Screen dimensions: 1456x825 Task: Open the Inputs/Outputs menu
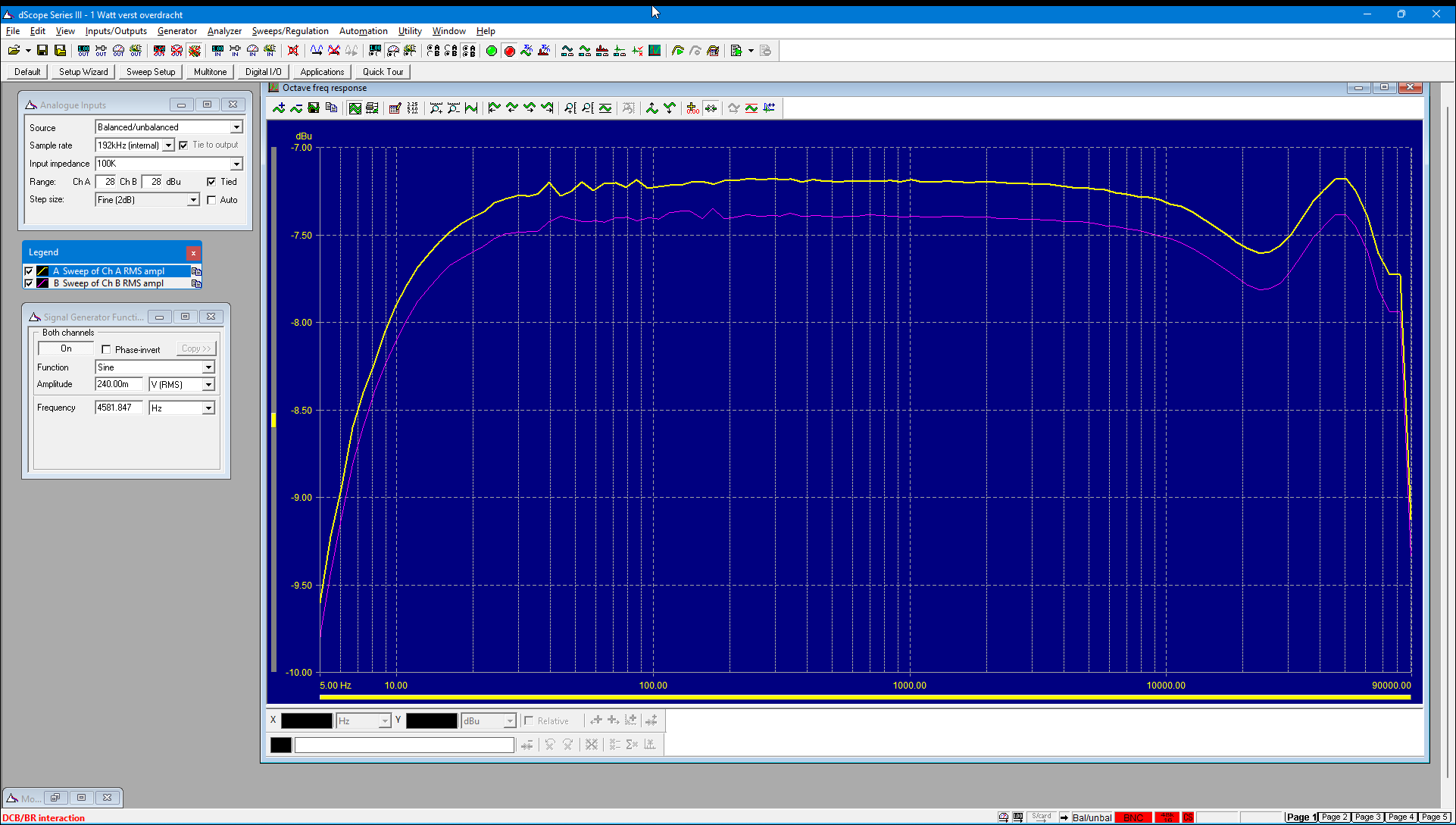[x=116, y=31]
